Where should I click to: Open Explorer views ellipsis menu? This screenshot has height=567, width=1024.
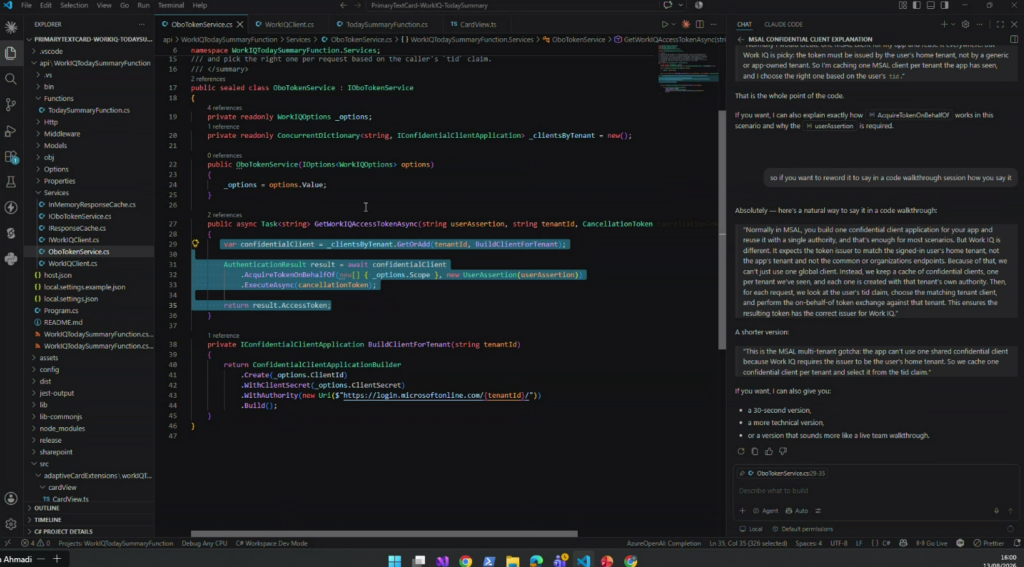(x=141, y=24)
